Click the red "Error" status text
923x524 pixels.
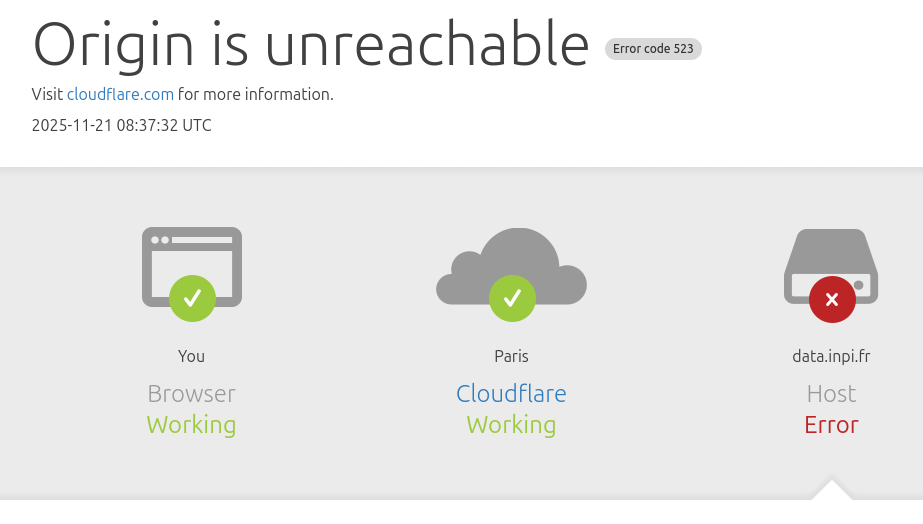tap(831, 425)
